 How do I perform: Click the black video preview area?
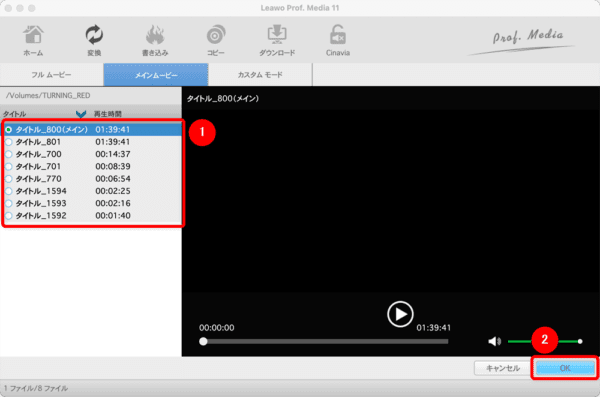coord(391,201)
